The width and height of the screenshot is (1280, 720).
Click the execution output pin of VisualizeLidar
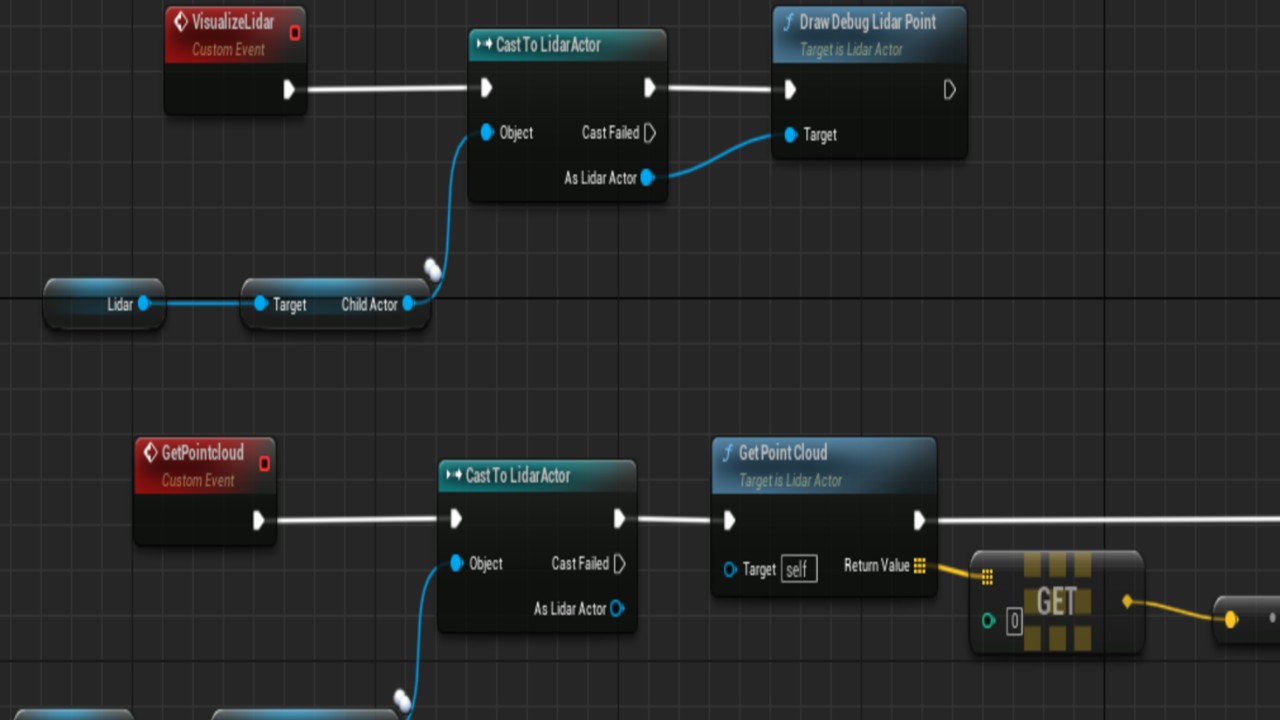pos(289,90)
